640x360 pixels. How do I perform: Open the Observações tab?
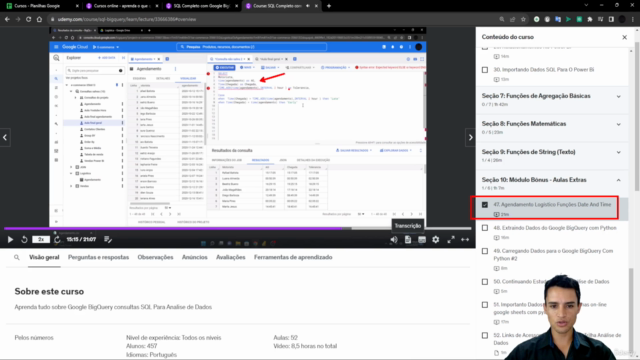155,258
